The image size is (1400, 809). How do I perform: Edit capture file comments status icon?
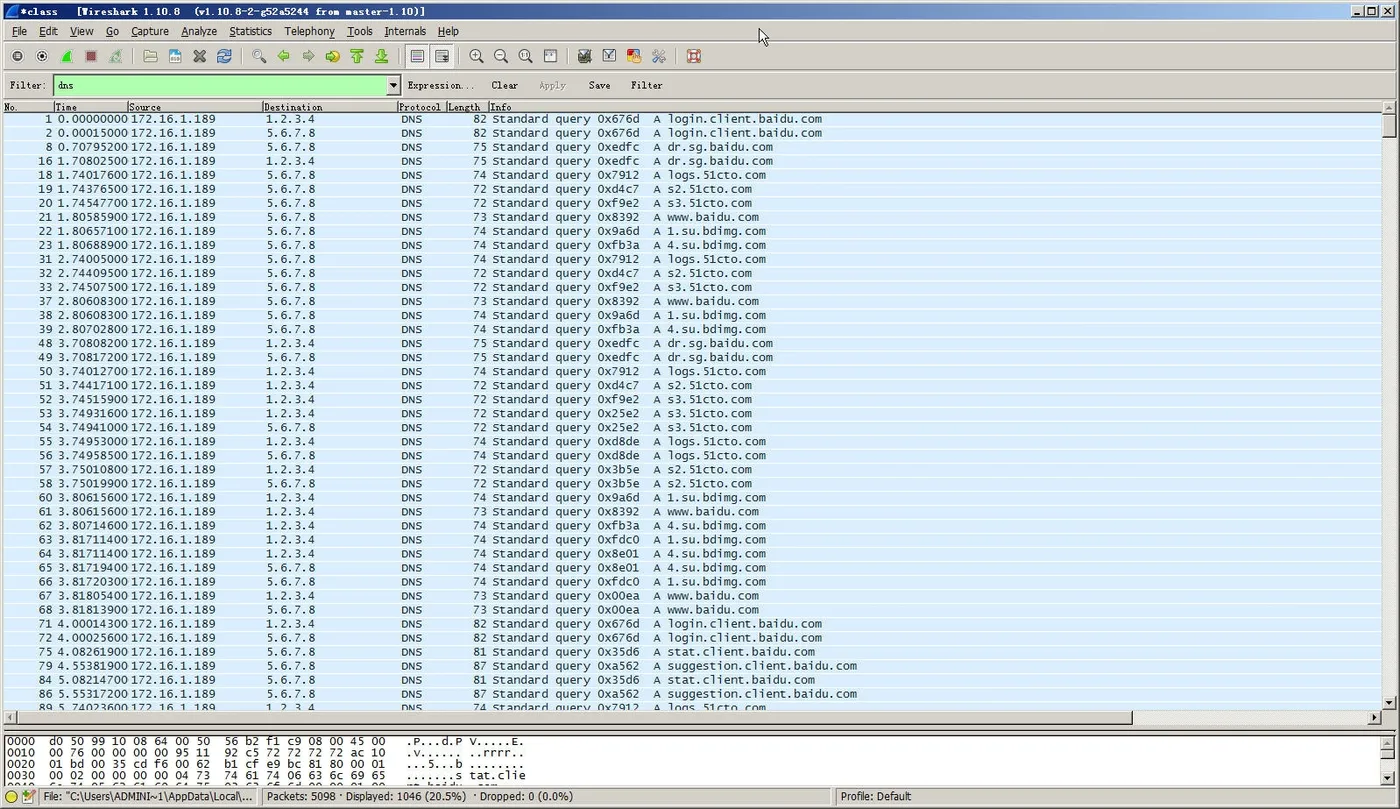point(28,797)
